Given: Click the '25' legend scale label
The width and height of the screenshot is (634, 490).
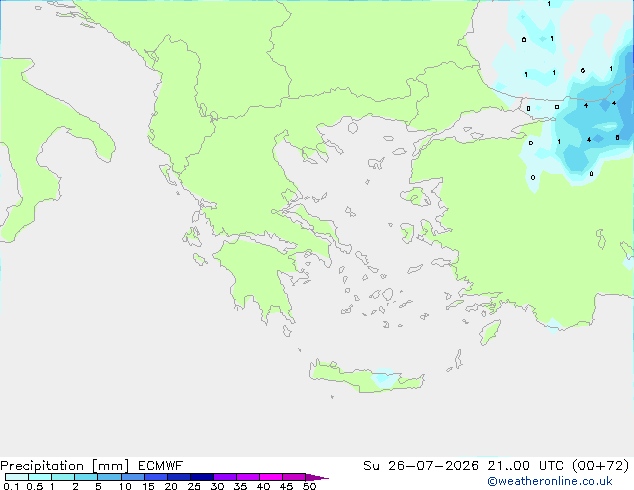Looking at the screenshot, I should [x=194, y=486].
